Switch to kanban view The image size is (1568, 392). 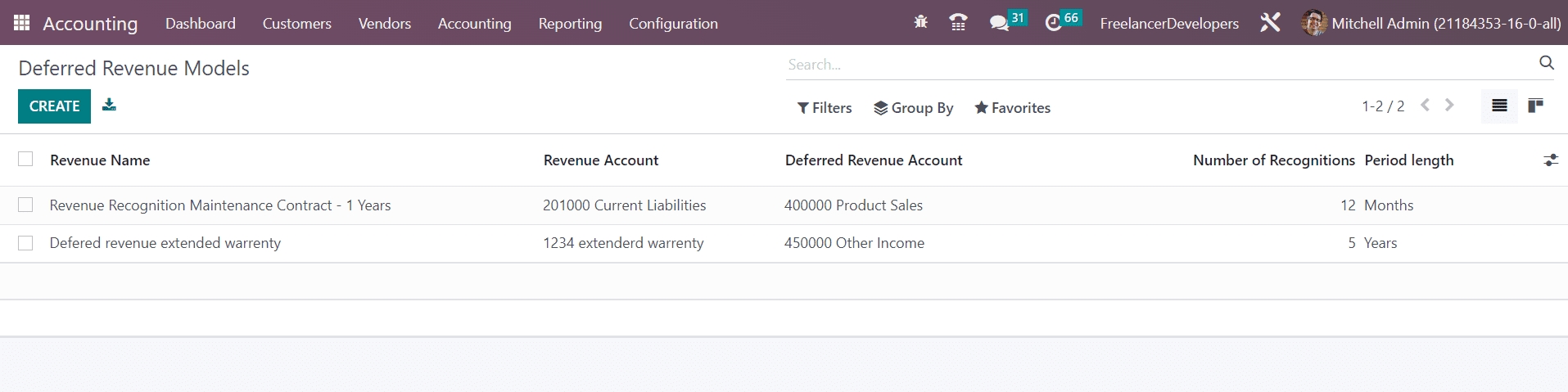[x=1535, y=106]
